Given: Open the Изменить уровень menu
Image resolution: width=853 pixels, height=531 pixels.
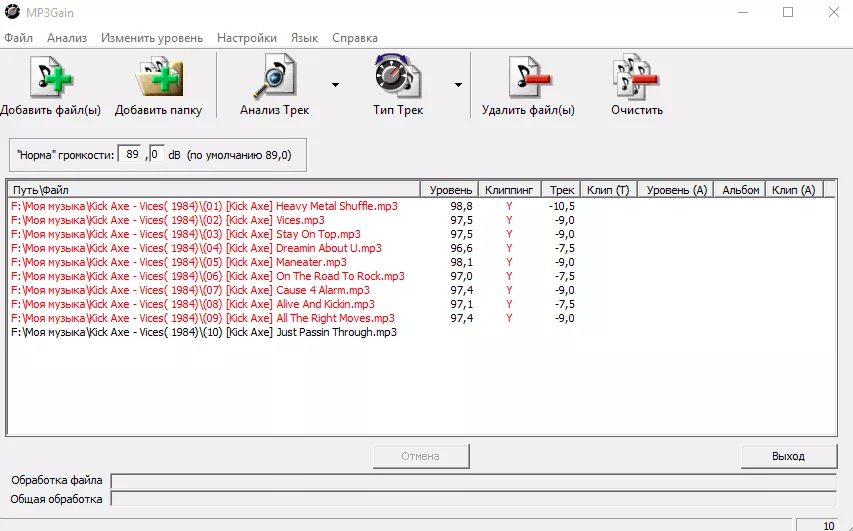Looking at the screenshot, I should coord(152,38).
